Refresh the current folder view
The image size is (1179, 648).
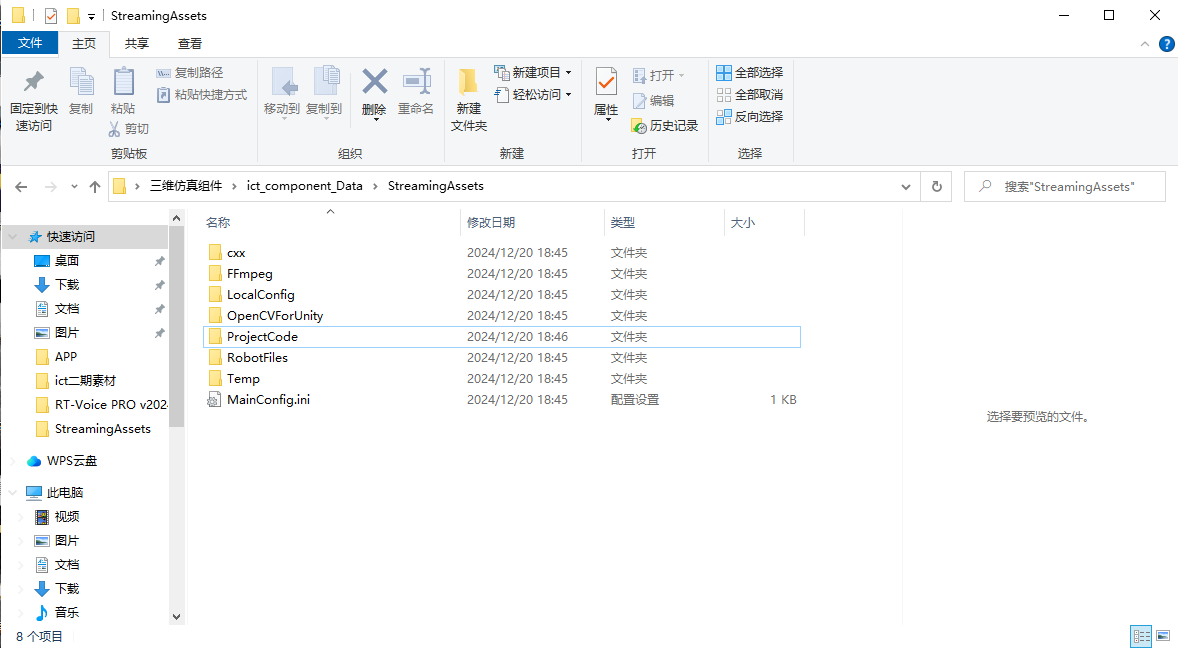pos(936,187)
